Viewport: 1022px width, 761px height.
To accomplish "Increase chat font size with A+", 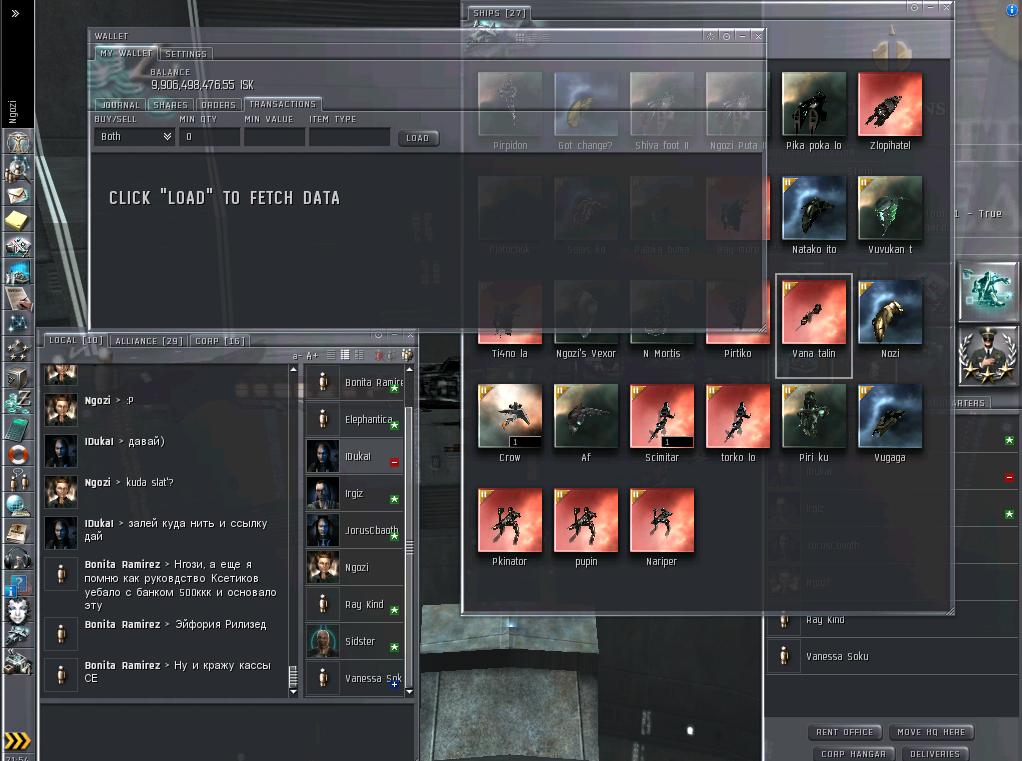I will [312, 355].
